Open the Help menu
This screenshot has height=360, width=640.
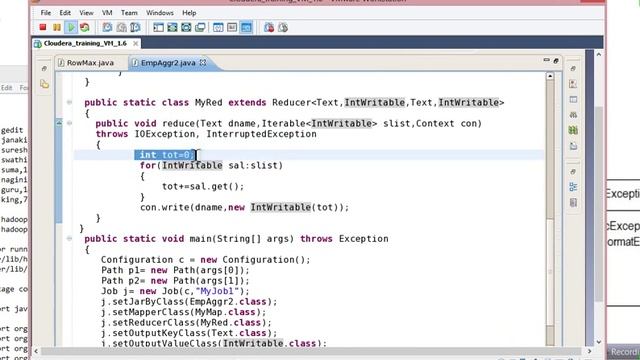(x=189, y=13)
